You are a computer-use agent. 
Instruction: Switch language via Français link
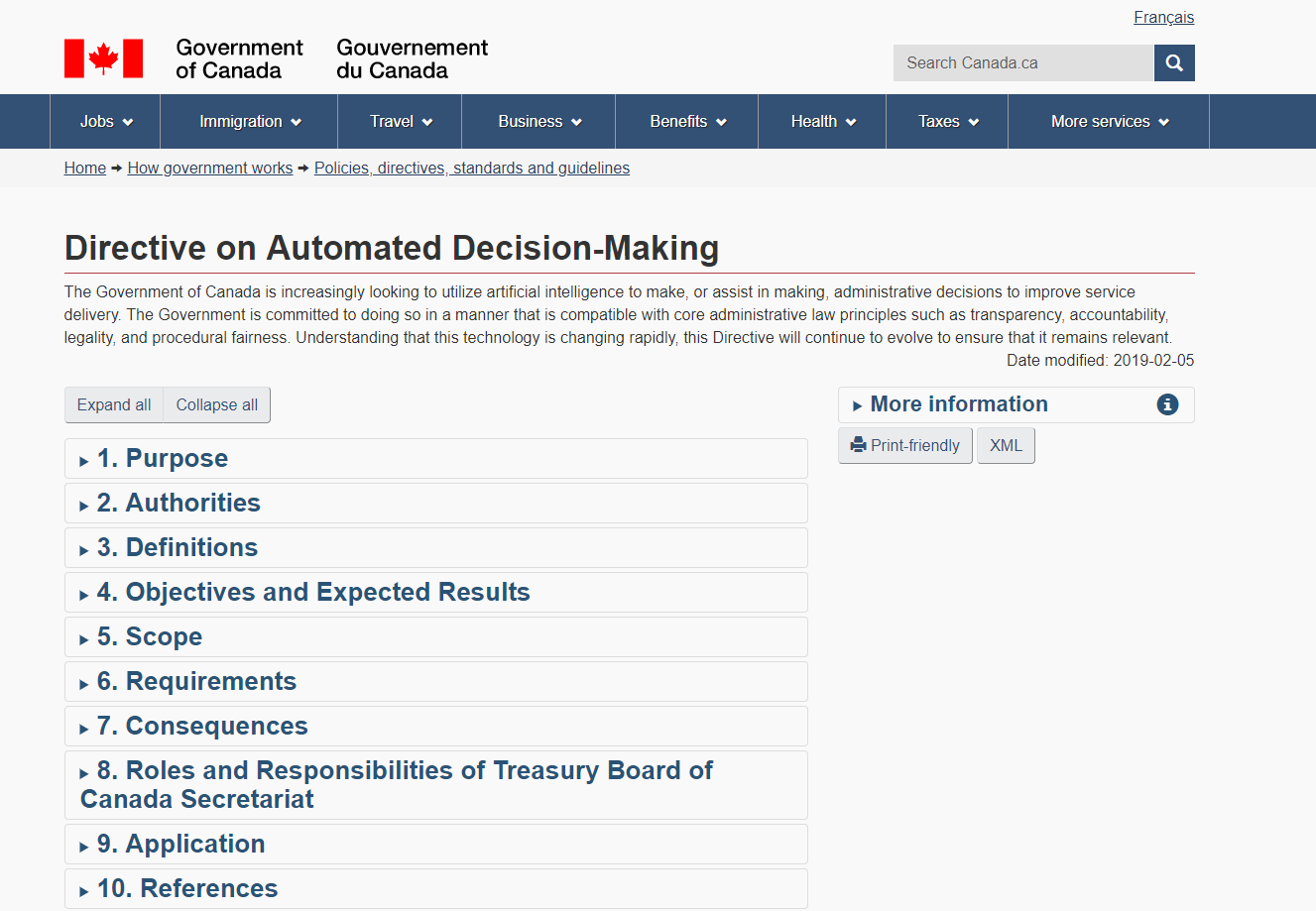(x=1164, y=17)
